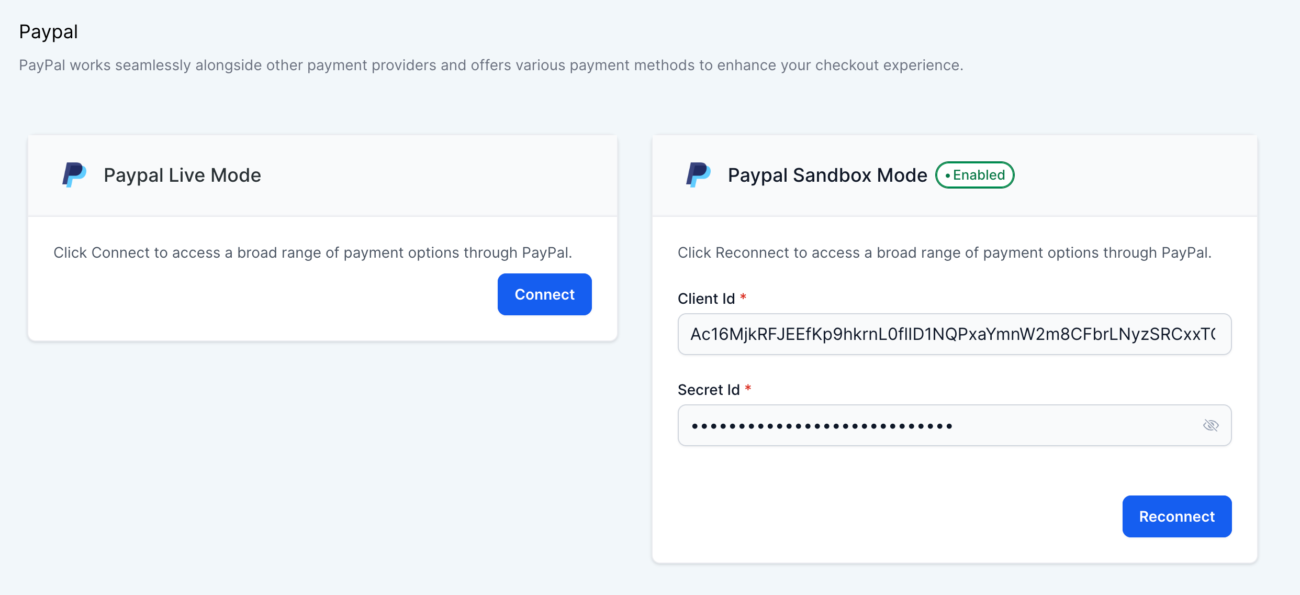The image size is (1300, 595).
Task: Click the Reconnect button for Sandbox Mode
Action: 1177,516
